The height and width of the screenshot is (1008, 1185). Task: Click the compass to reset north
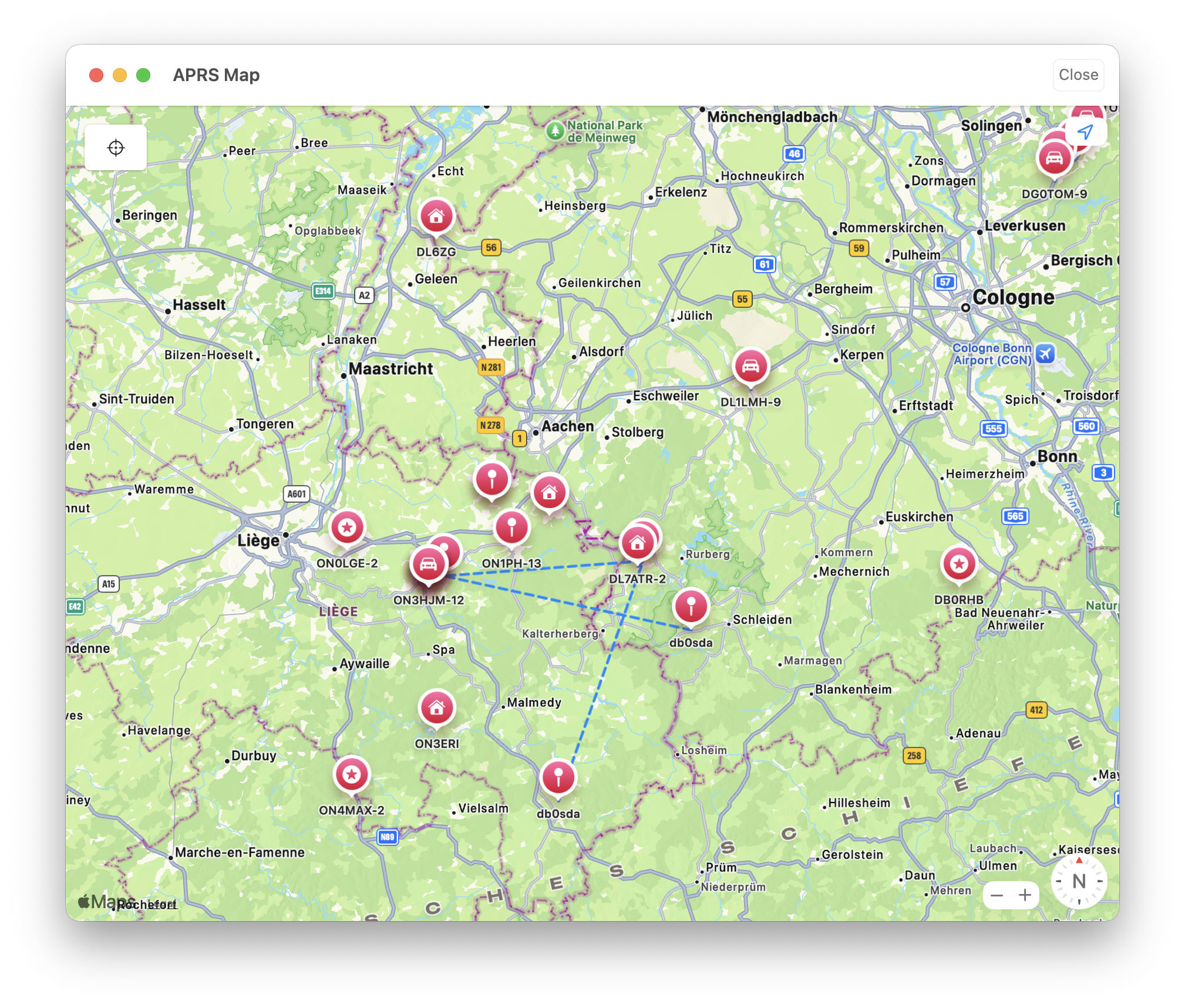tap(1079, 881)
